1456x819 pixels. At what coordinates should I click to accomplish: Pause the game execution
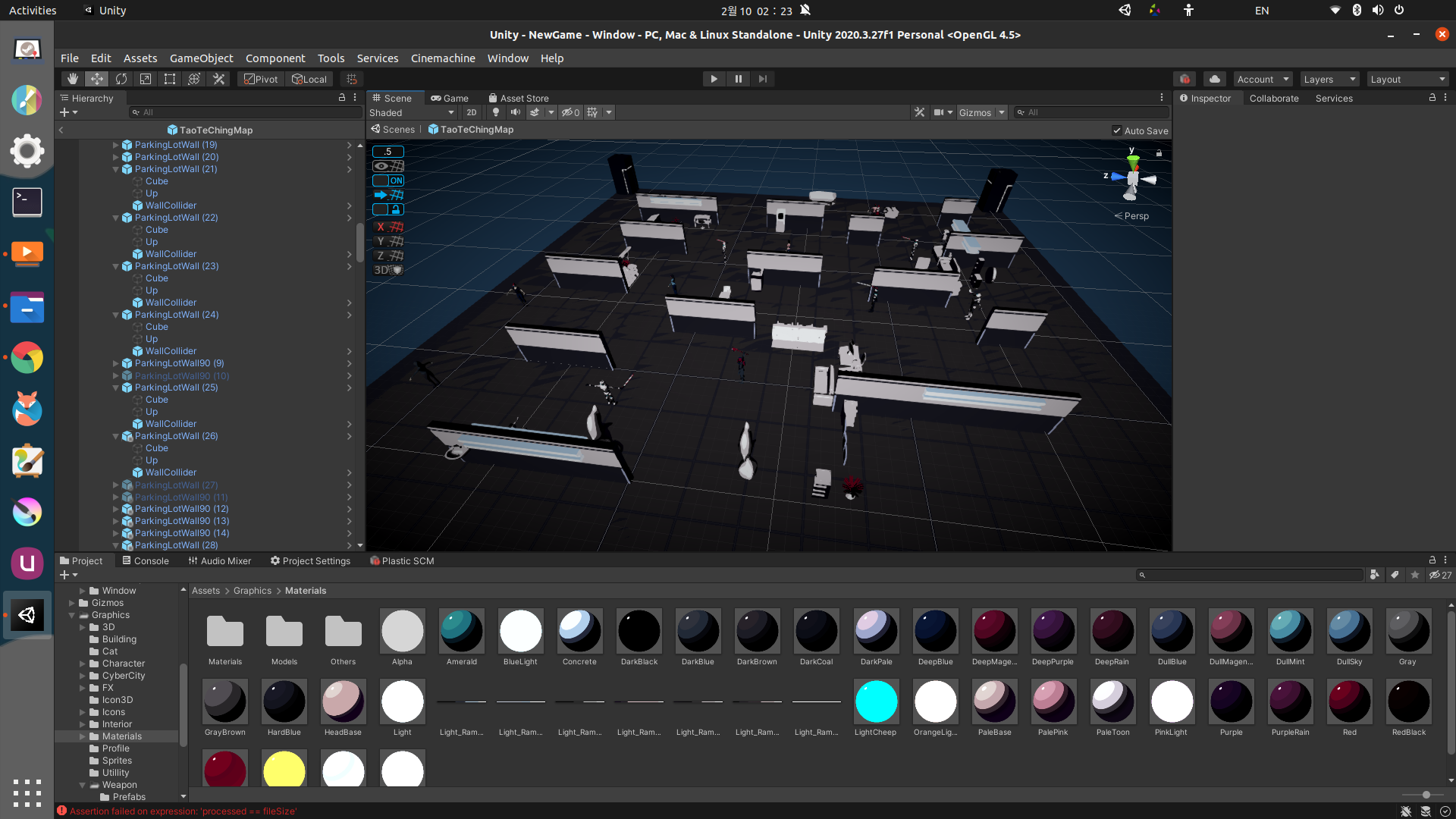coord(739,79)
